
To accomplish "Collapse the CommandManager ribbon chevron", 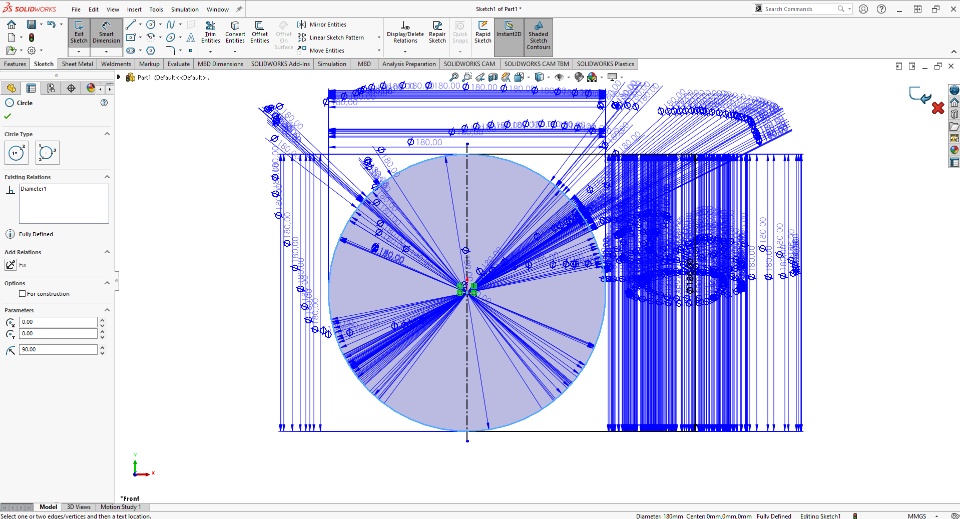I will 953,51.
